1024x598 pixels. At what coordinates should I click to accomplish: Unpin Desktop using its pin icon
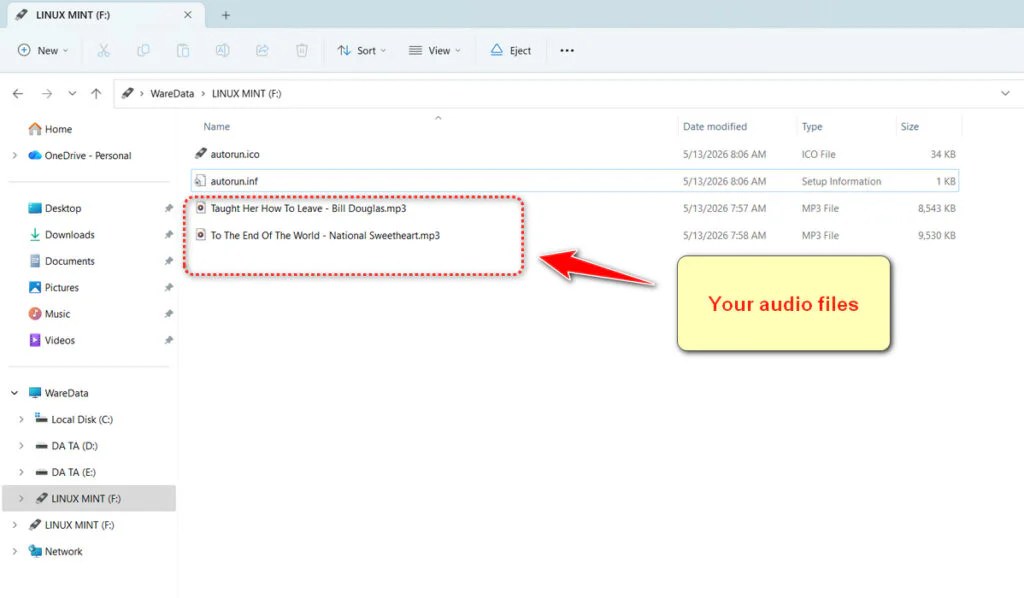[168, 208]
